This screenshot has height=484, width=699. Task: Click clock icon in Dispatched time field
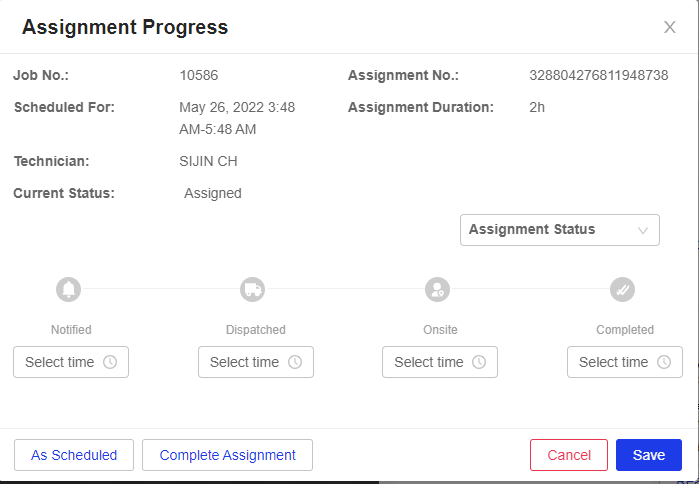pyautogui.click(x=295, y=362)
